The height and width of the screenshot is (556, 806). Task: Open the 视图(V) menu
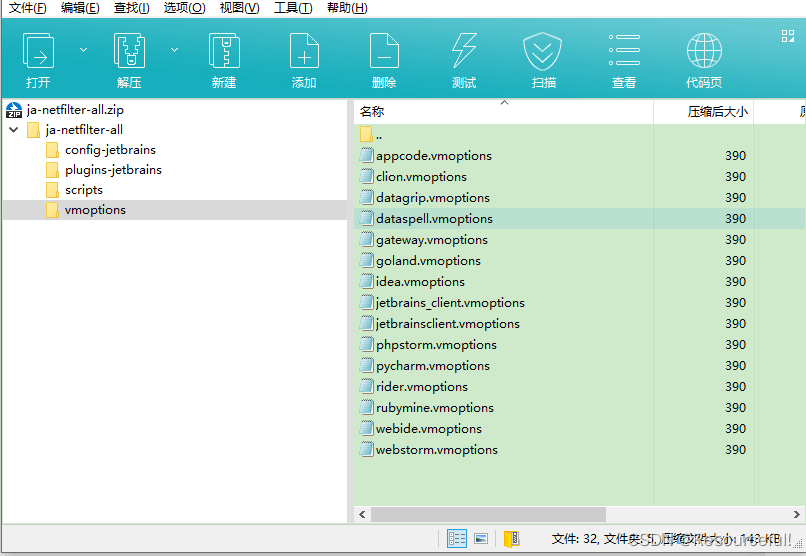(x=240, y=8)
